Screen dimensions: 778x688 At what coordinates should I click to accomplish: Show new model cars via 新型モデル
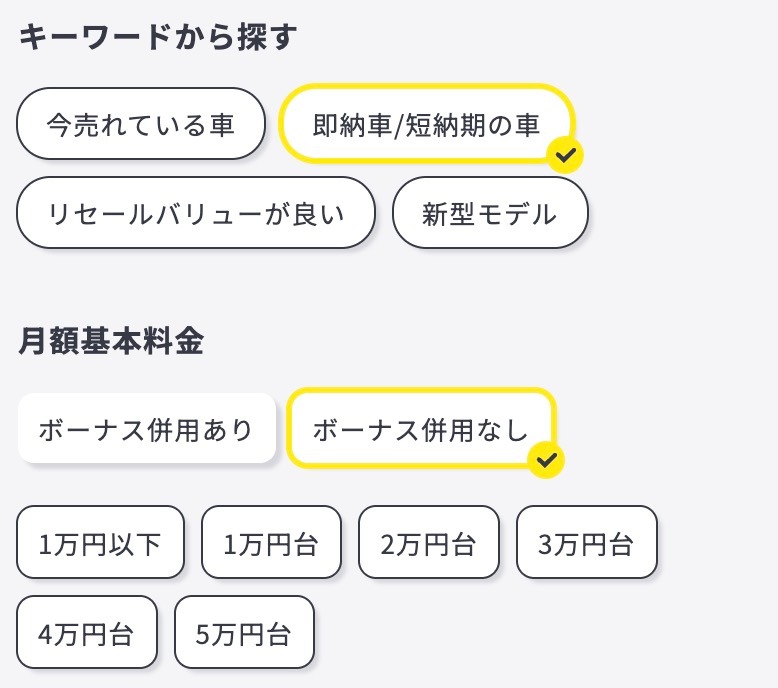click(x=490, y=213)
